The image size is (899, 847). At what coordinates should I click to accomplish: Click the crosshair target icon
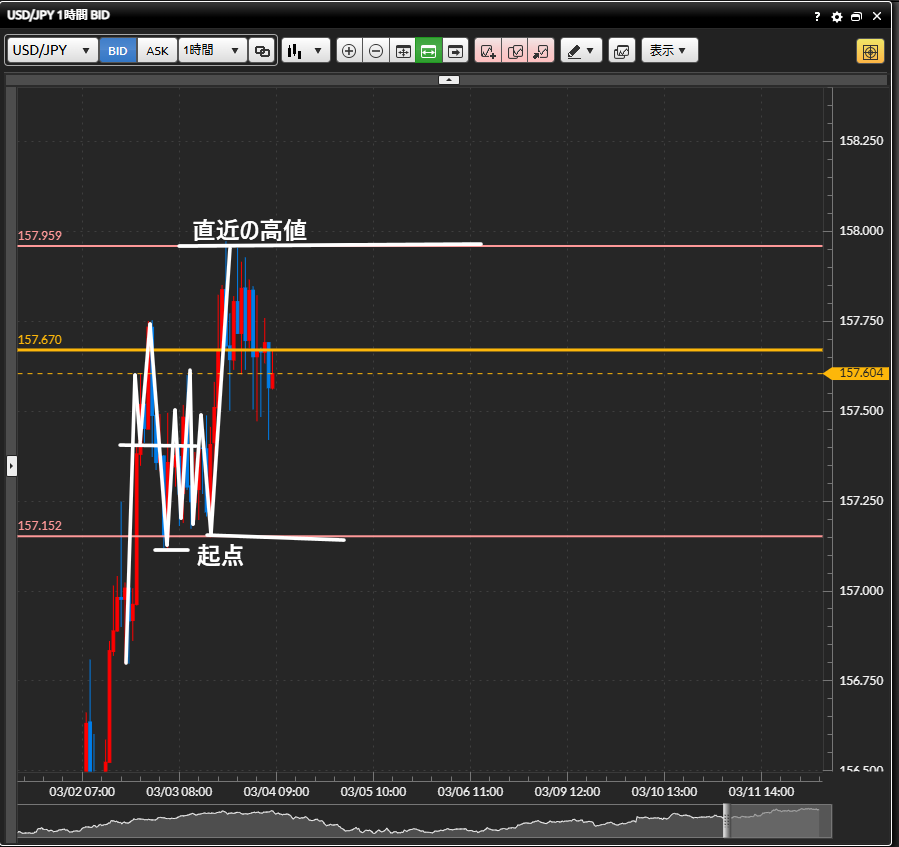870,51
